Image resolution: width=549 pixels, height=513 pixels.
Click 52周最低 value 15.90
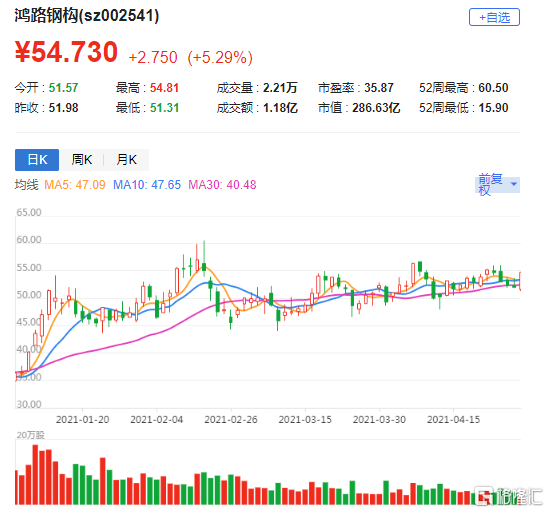pyautogui.click(x=493, y=108)
